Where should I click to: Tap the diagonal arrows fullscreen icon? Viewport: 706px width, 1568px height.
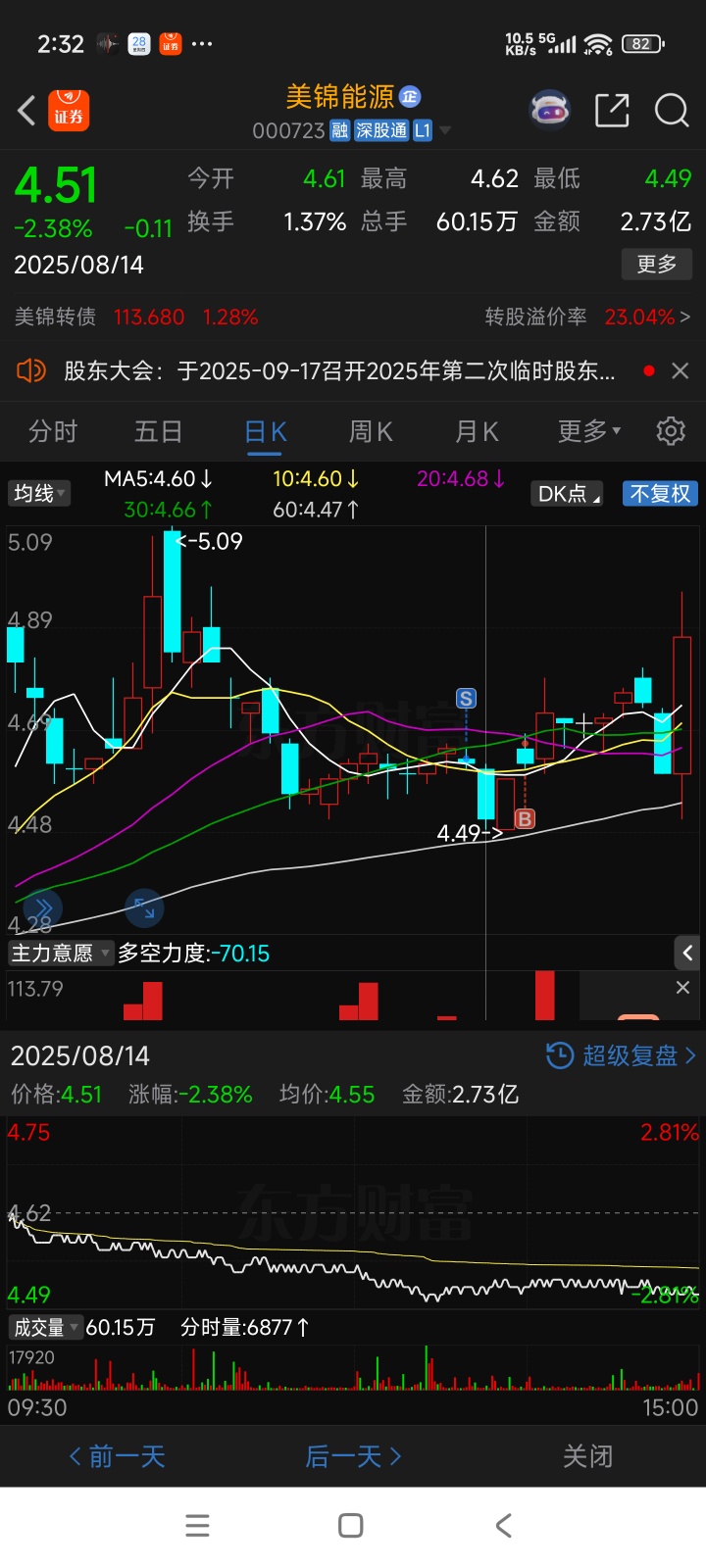click(144, 908)
